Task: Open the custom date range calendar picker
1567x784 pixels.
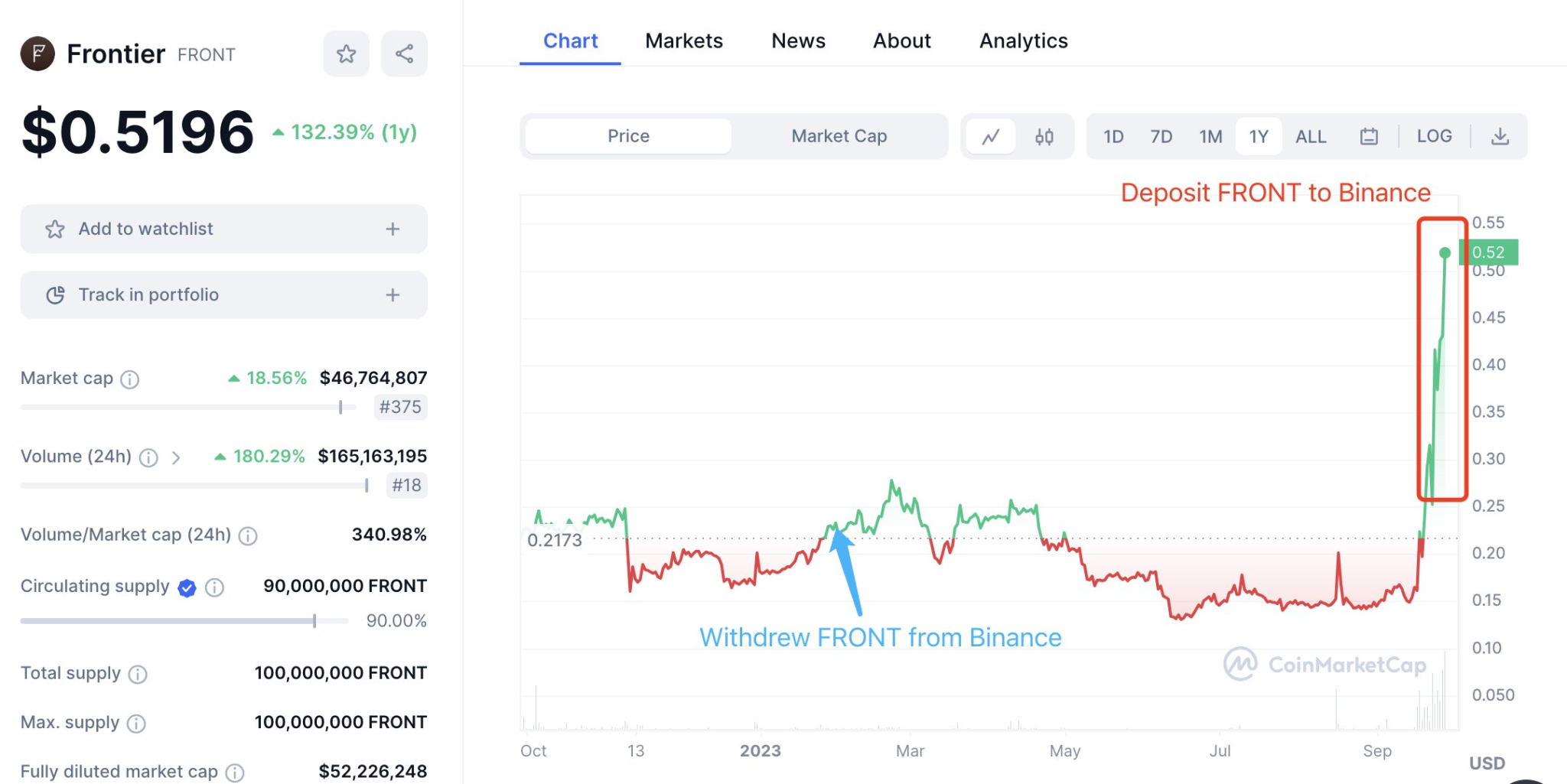Action: [1369, 135]
